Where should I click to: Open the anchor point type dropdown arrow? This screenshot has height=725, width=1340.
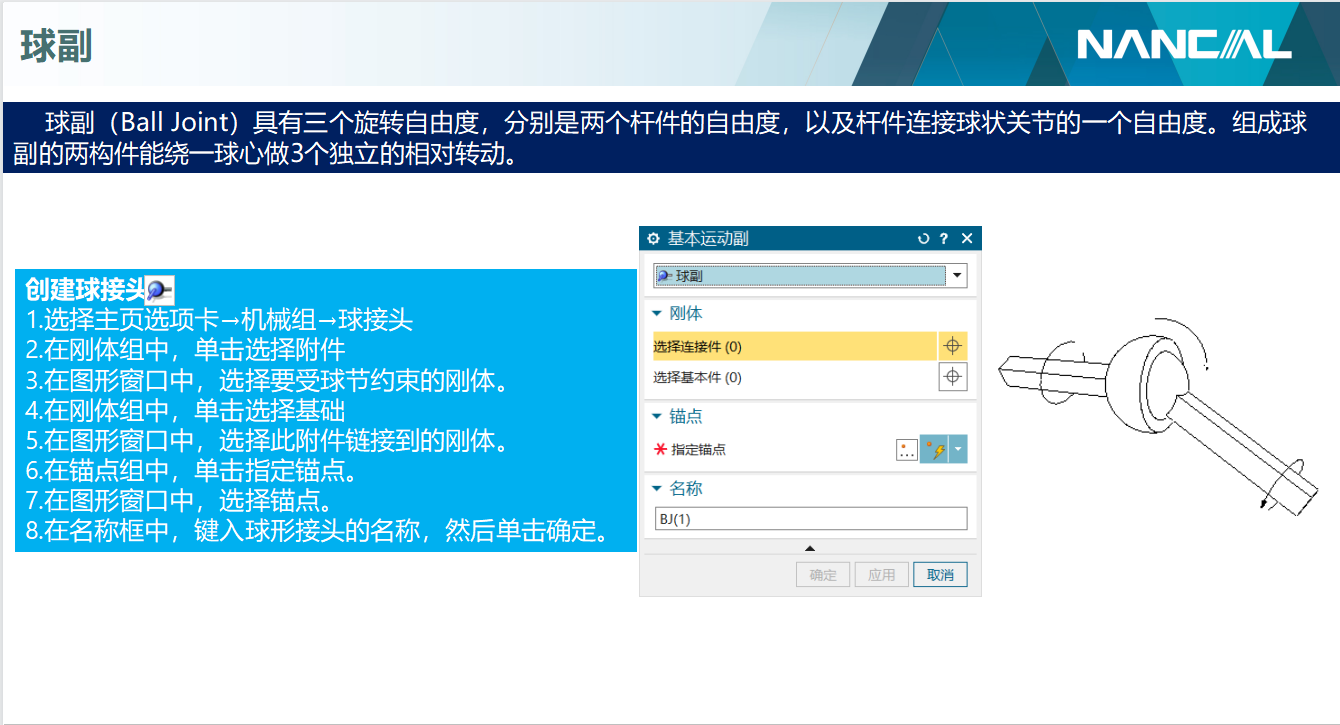959,450
